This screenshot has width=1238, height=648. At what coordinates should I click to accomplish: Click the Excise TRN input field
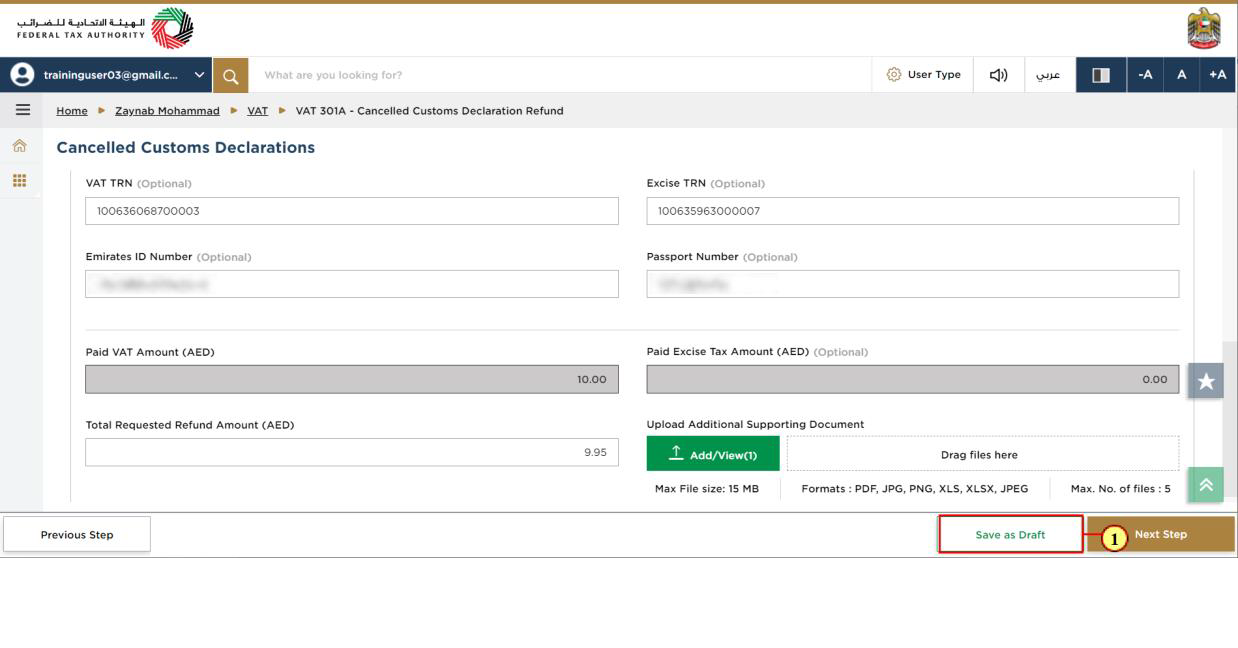point(913,211)
